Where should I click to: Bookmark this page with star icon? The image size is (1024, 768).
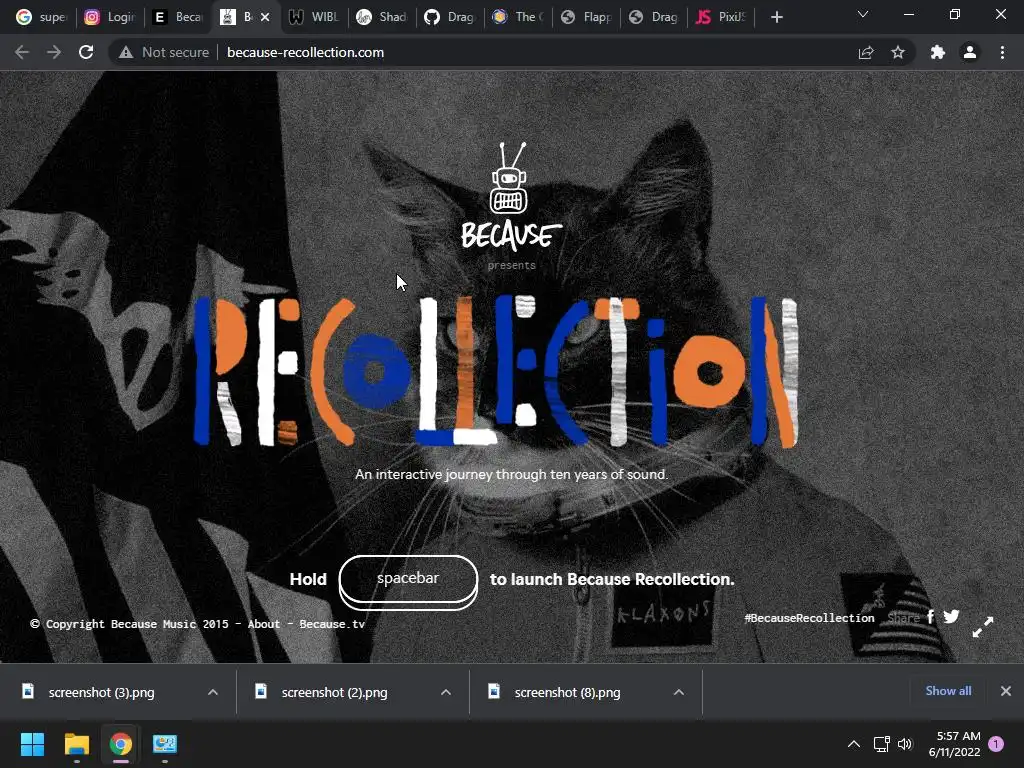(898, 52)
